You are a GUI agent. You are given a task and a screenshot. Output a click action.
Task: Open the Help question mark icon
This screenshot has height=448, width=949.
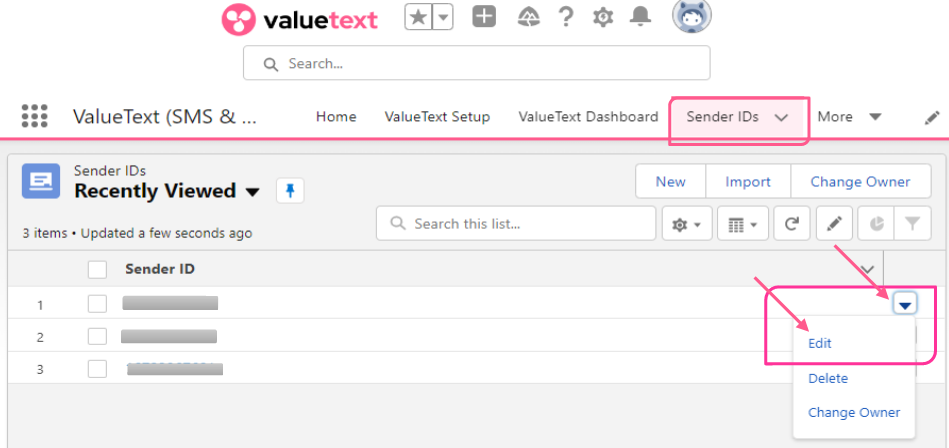point(566,17)
